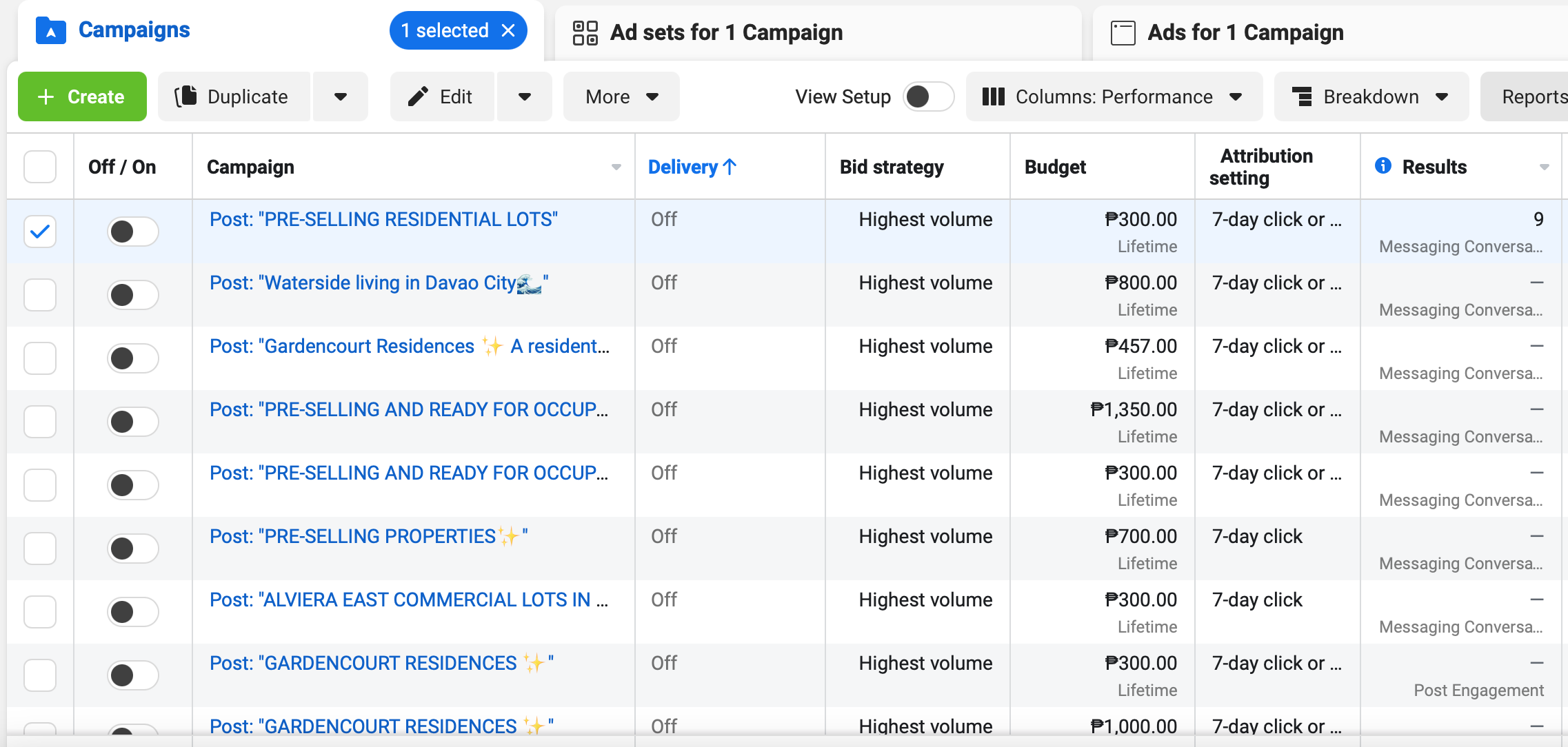Click the Campaigns folder icon
1568x747 pixels.
[x=50, y=31]
